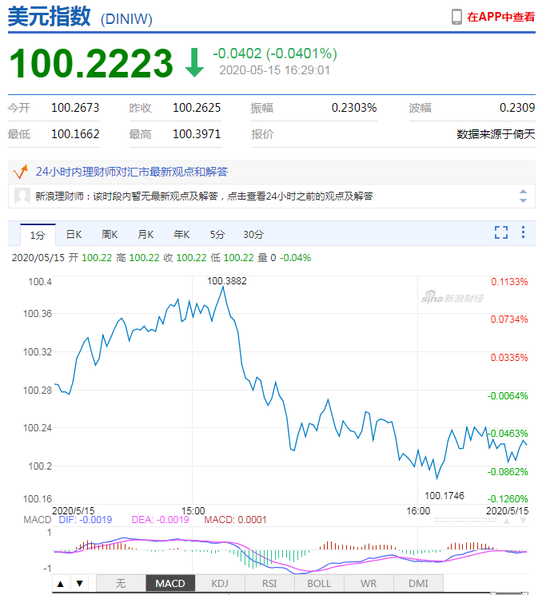Open 24小时内理财师对汇市最新观点和解答 link
Screen dimensions: 550x595
click(x=132, y=172)
